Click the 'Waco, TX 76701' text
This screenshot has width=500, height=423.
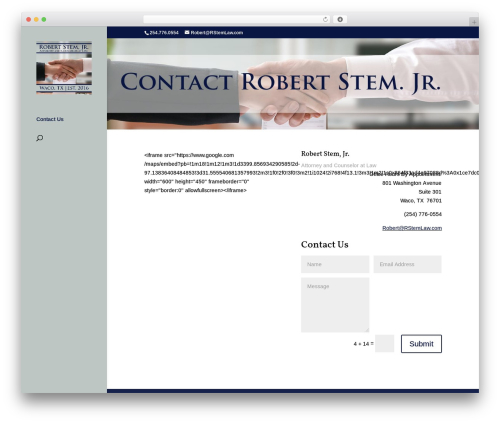click(x=421, y=201)
